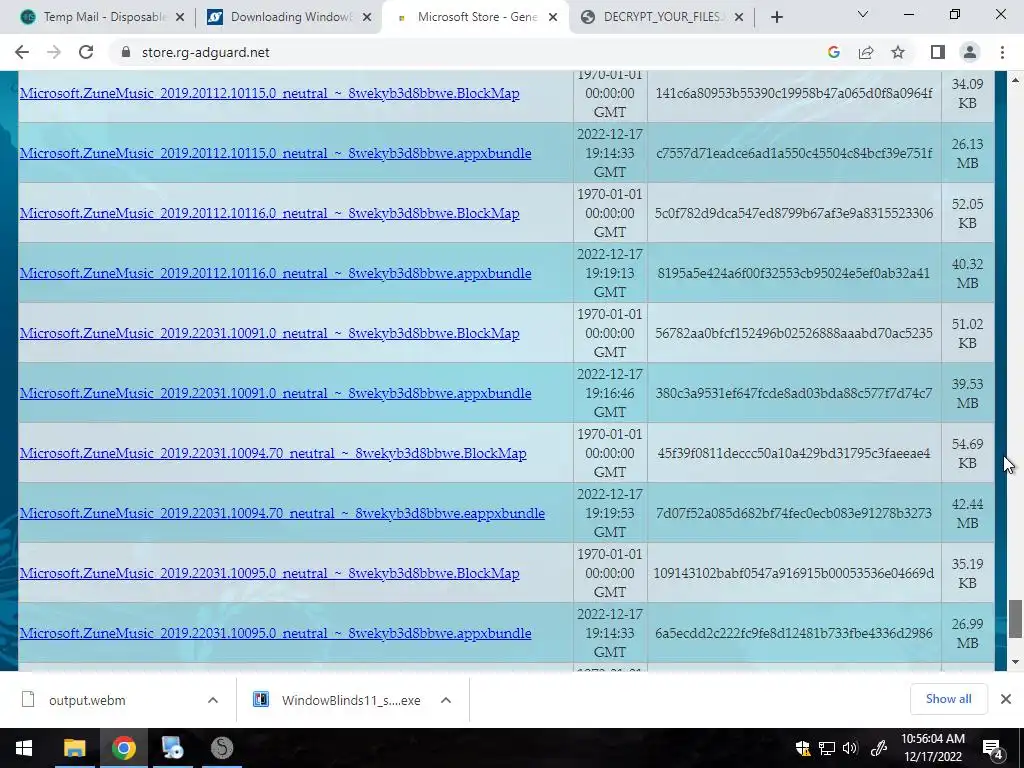Viewport: 1024px width, 768px height.
Task: Download ZuneMusic 2019.20112.10115.0 appxbundle
Action: pyautogui.click(x=276, y=153)
